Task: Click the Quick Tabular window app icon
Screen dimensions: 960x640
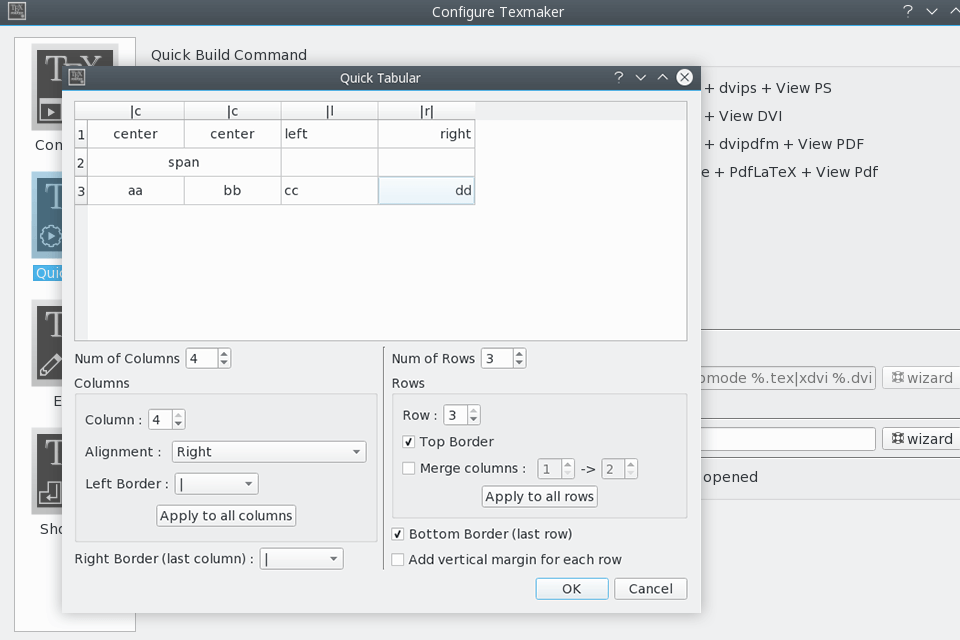Action: pos(77,77)
